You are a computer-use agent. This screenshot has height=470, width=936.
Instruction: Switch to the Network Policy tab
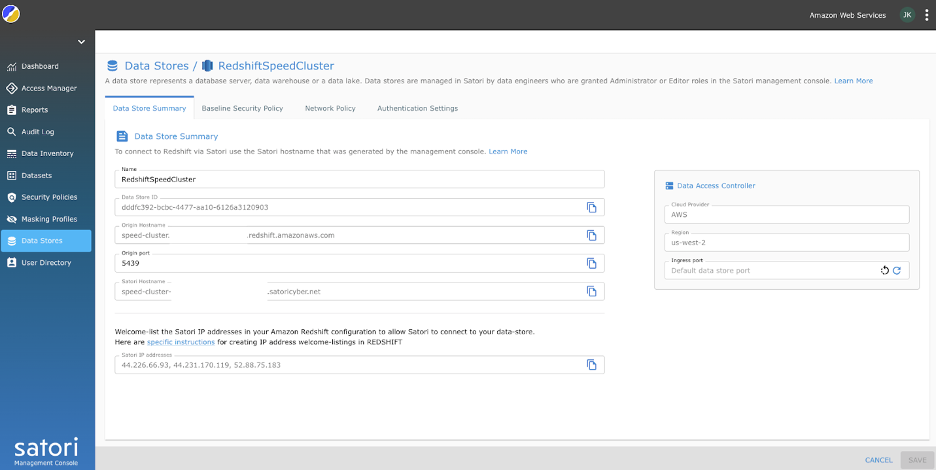[330, 108]
